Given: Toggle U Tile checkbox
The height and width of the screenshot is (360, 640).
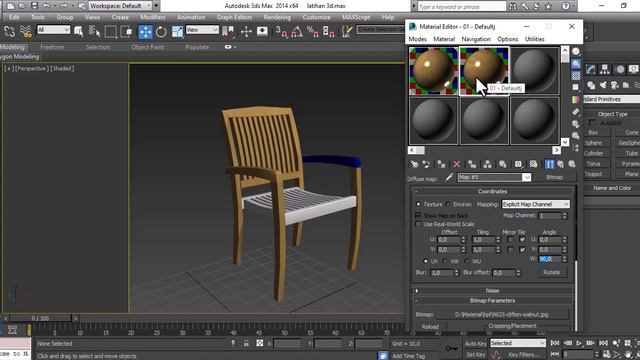Looking at the screenshot, I should pos(522,239).
